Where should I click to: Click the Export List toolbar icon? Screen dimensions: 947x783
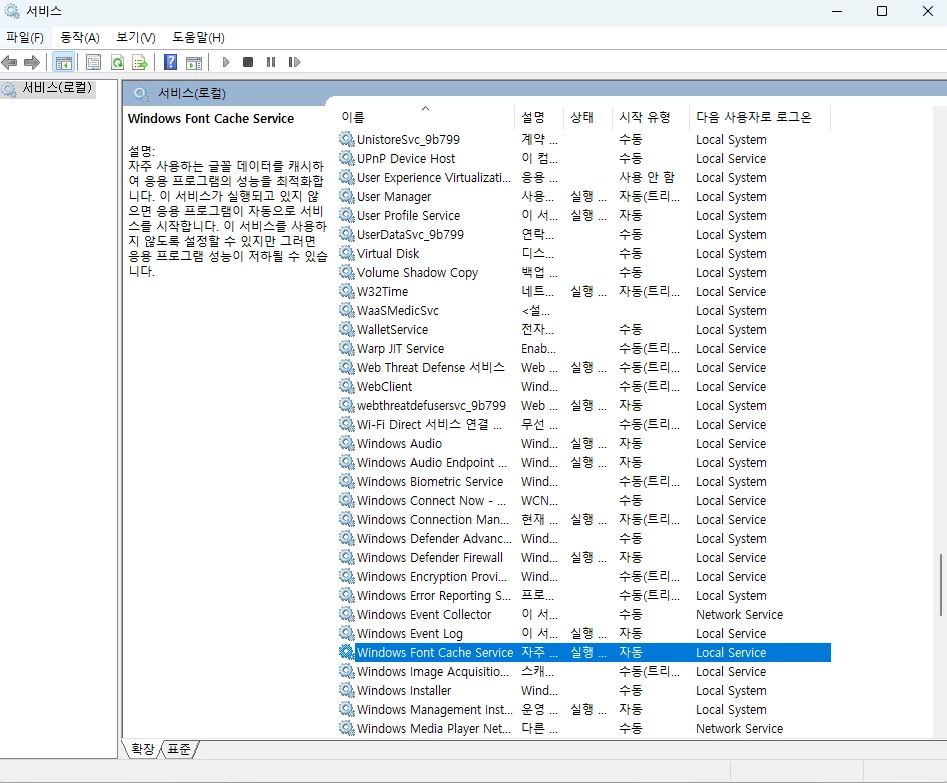[x=140, y=62]
